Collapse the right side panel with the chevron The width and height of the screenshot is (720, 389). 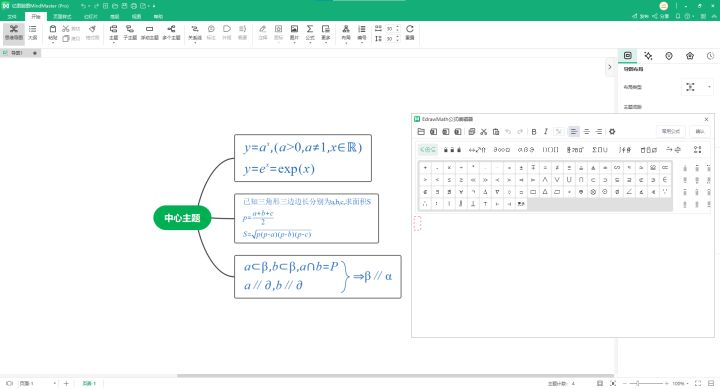[x=610, y=67]
